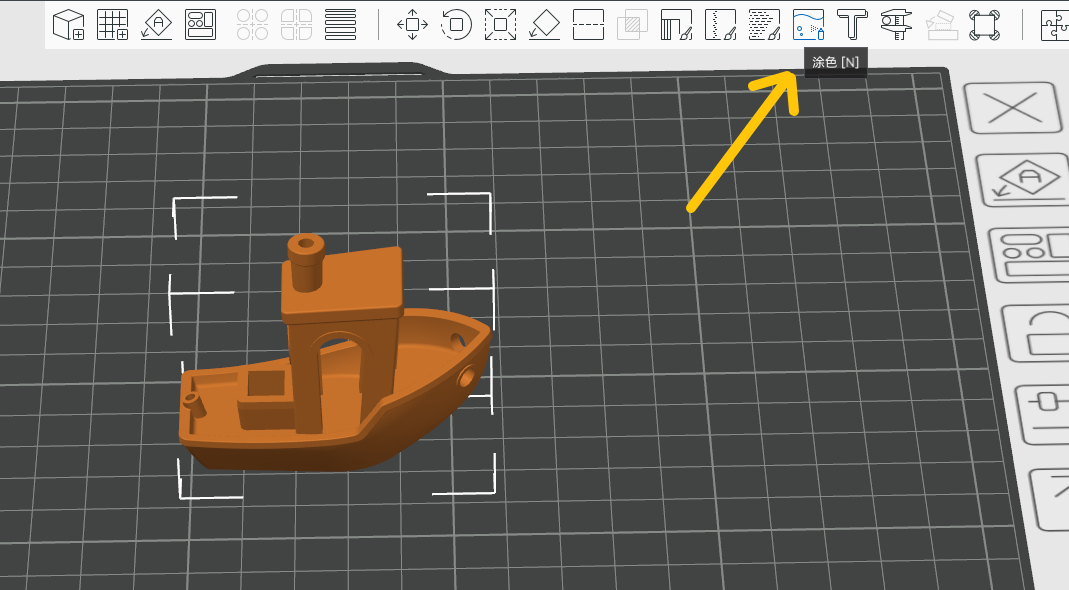
Task: Select the Cut tool
Action: tap(588, 25)
